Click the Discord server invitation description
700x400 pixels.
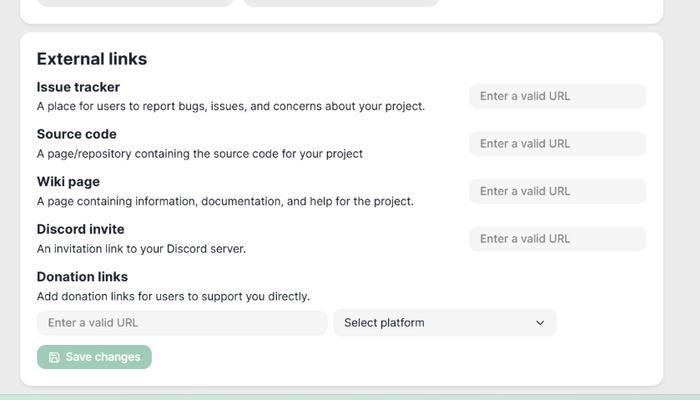141,248
